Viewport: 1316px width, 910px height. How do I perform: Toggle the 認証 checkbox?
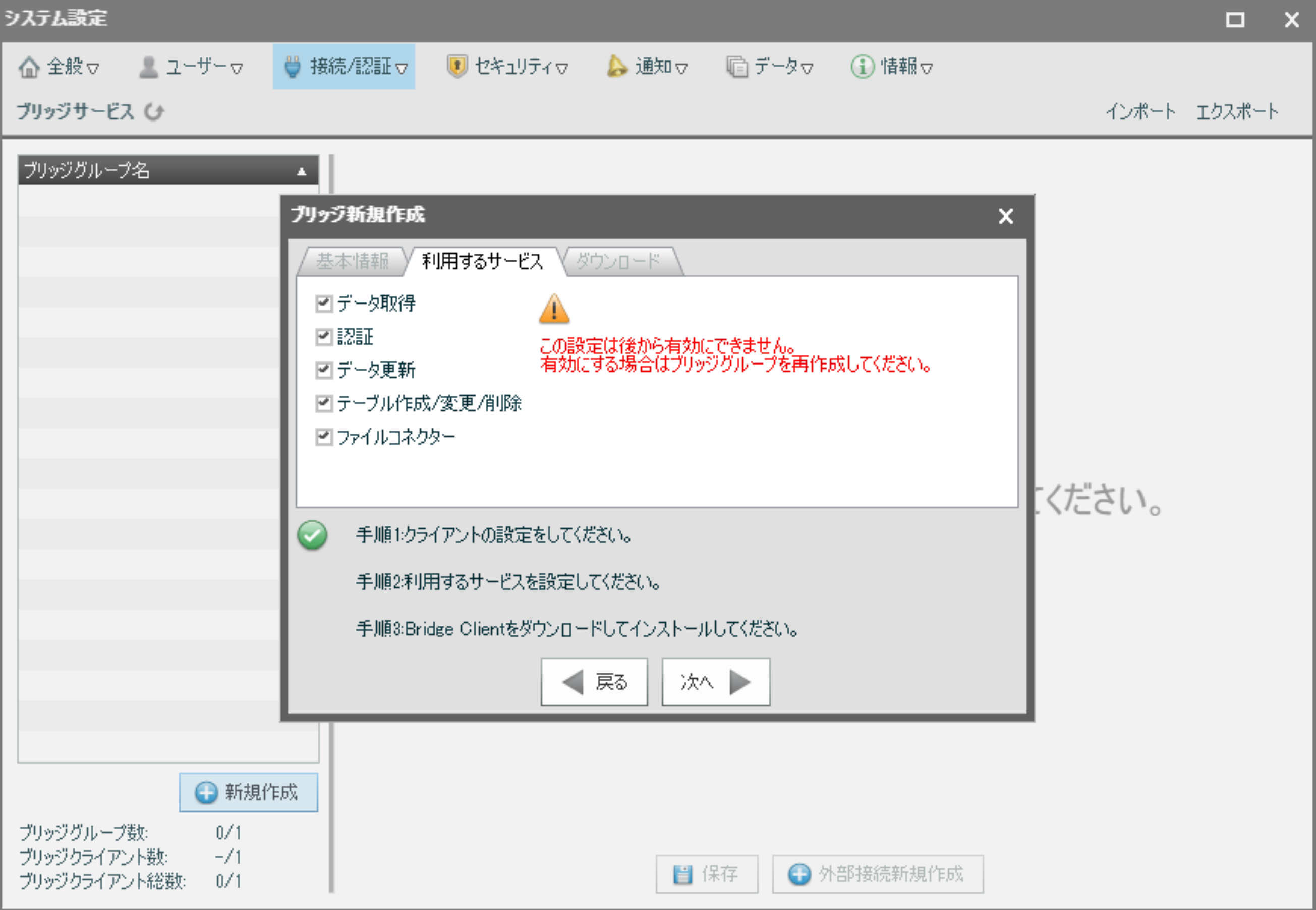click(x=323, y=337)
